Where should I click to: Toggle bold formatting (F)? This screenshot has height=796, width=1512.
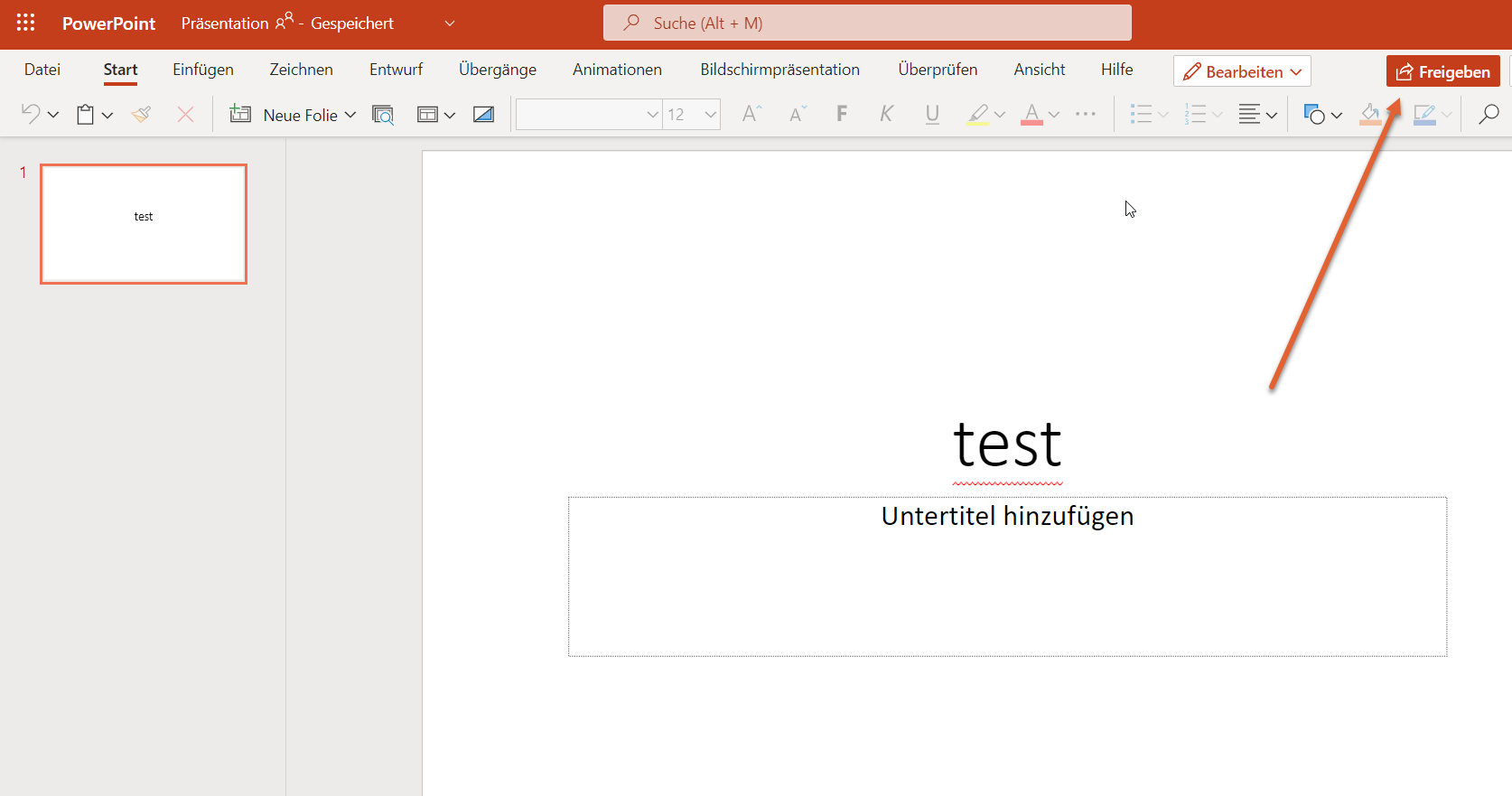tap(842, 114)
